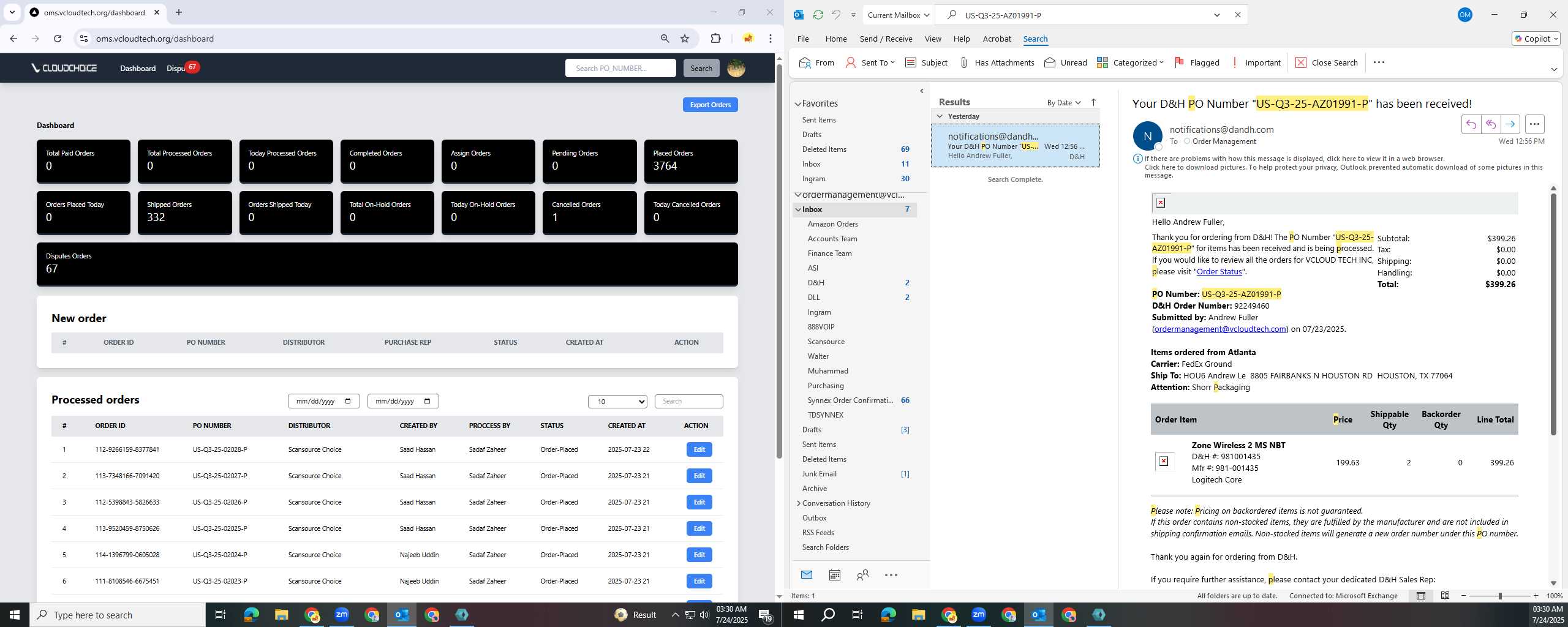1568x627 pixels.
Task: Expand the Sent To filter dropdown
Action: pos(892,62)
